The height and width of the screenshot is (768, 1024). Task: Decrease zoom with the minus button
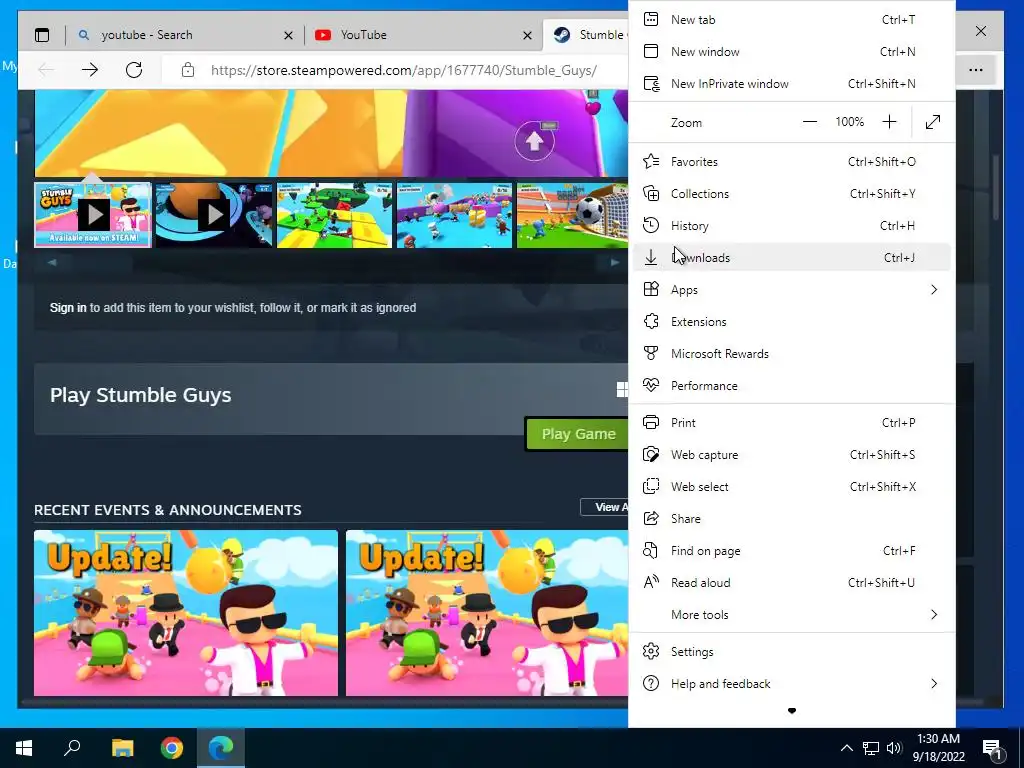click(810, 122)
